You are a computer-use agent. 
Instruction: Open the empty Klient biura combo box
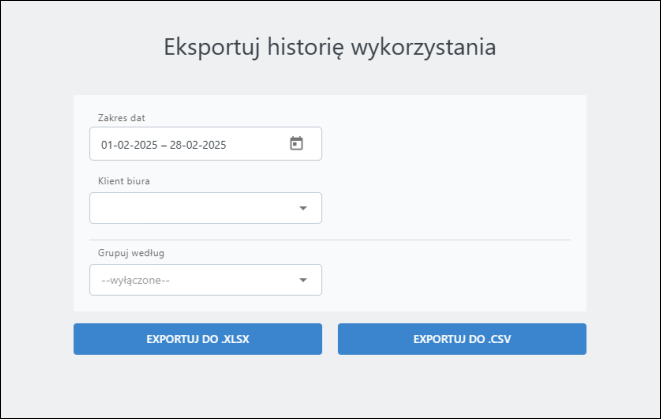[190, 208]
